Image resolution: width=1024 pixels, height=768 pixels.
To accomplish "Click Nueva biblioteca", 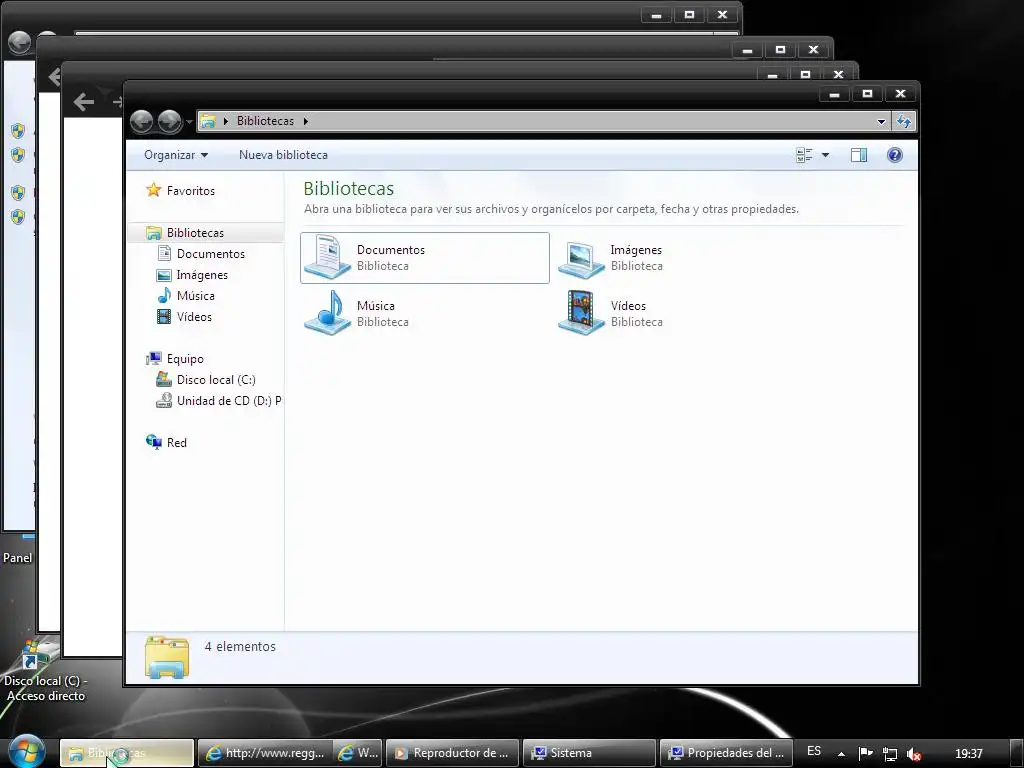I will pyautogui.click(x=283, y=155).
